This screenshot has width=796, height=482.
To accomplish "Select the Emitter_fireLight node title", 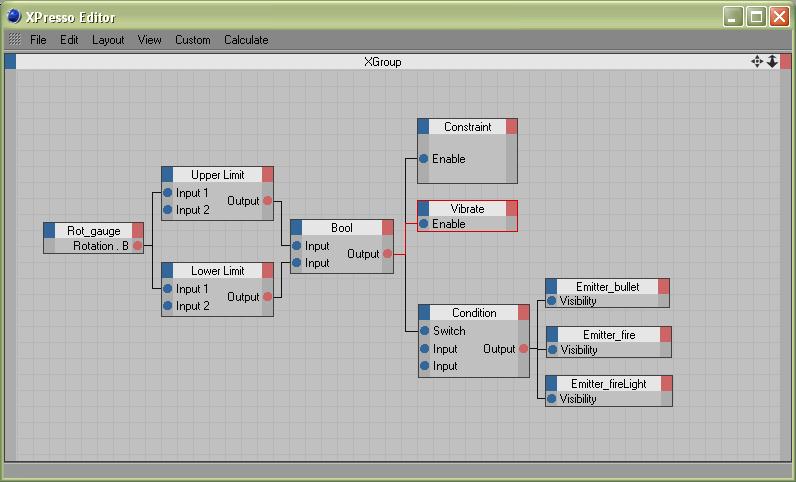I will [609, 383].
